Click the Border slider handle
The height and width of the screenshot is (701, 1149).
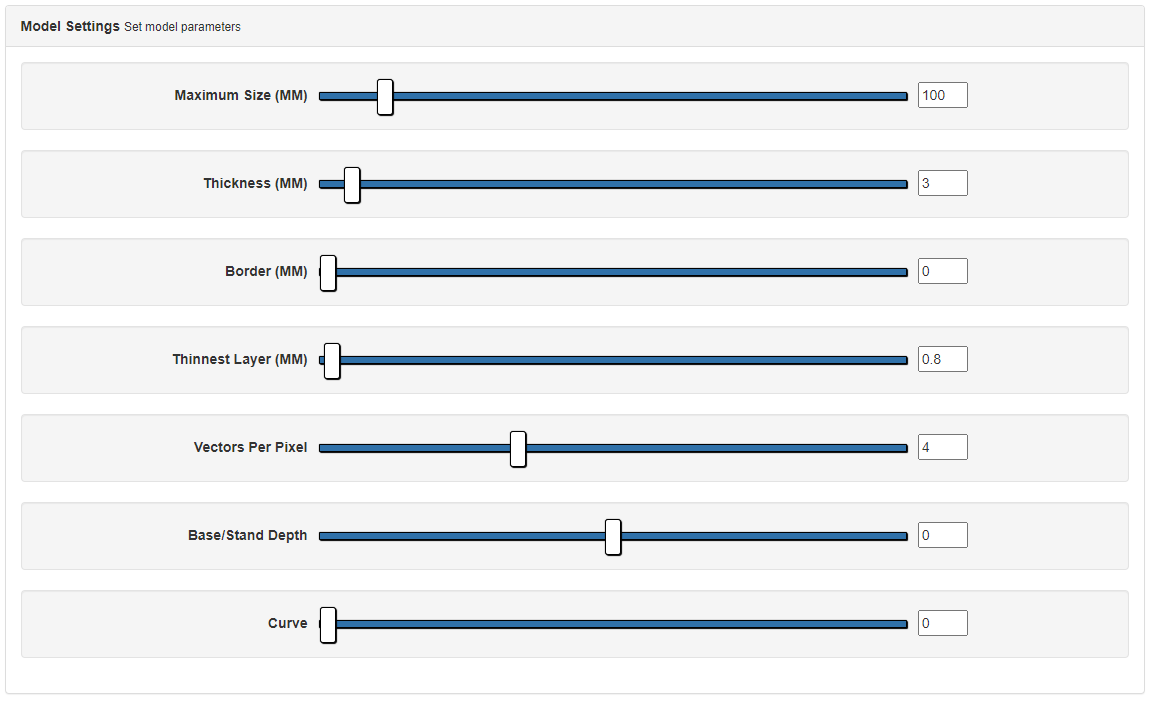point(328,273)
